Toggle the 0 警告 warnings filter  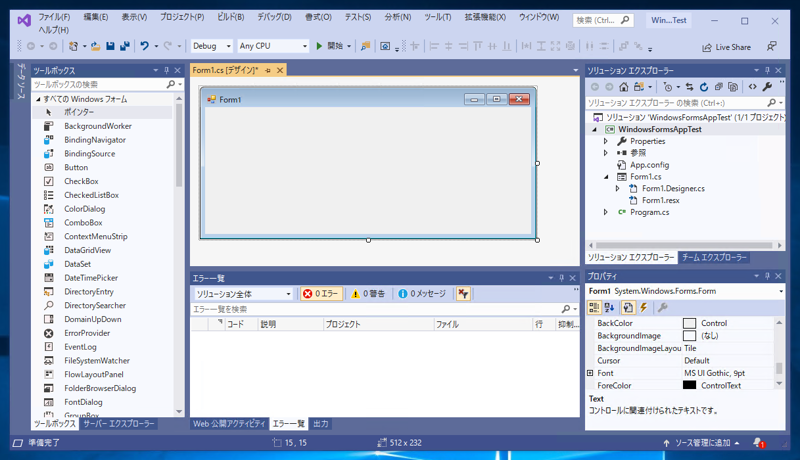point(368,294)
